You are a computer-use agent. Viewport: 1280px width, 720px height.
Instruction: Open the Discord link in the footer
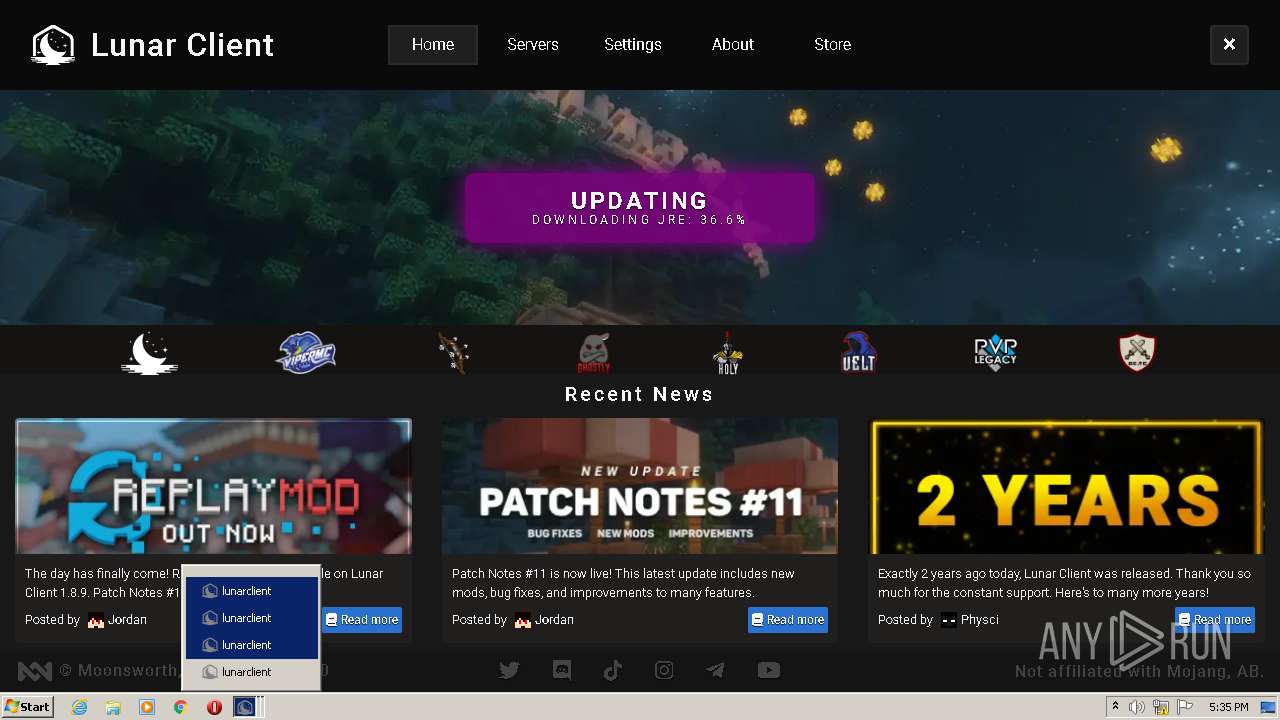(x=562, y=671)
